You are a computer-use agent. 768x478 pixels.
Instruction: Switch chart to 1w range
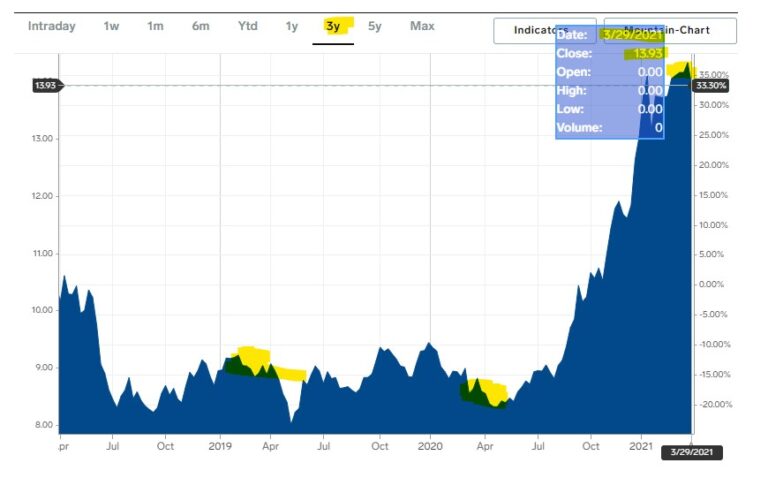click(x=111, y=26)
